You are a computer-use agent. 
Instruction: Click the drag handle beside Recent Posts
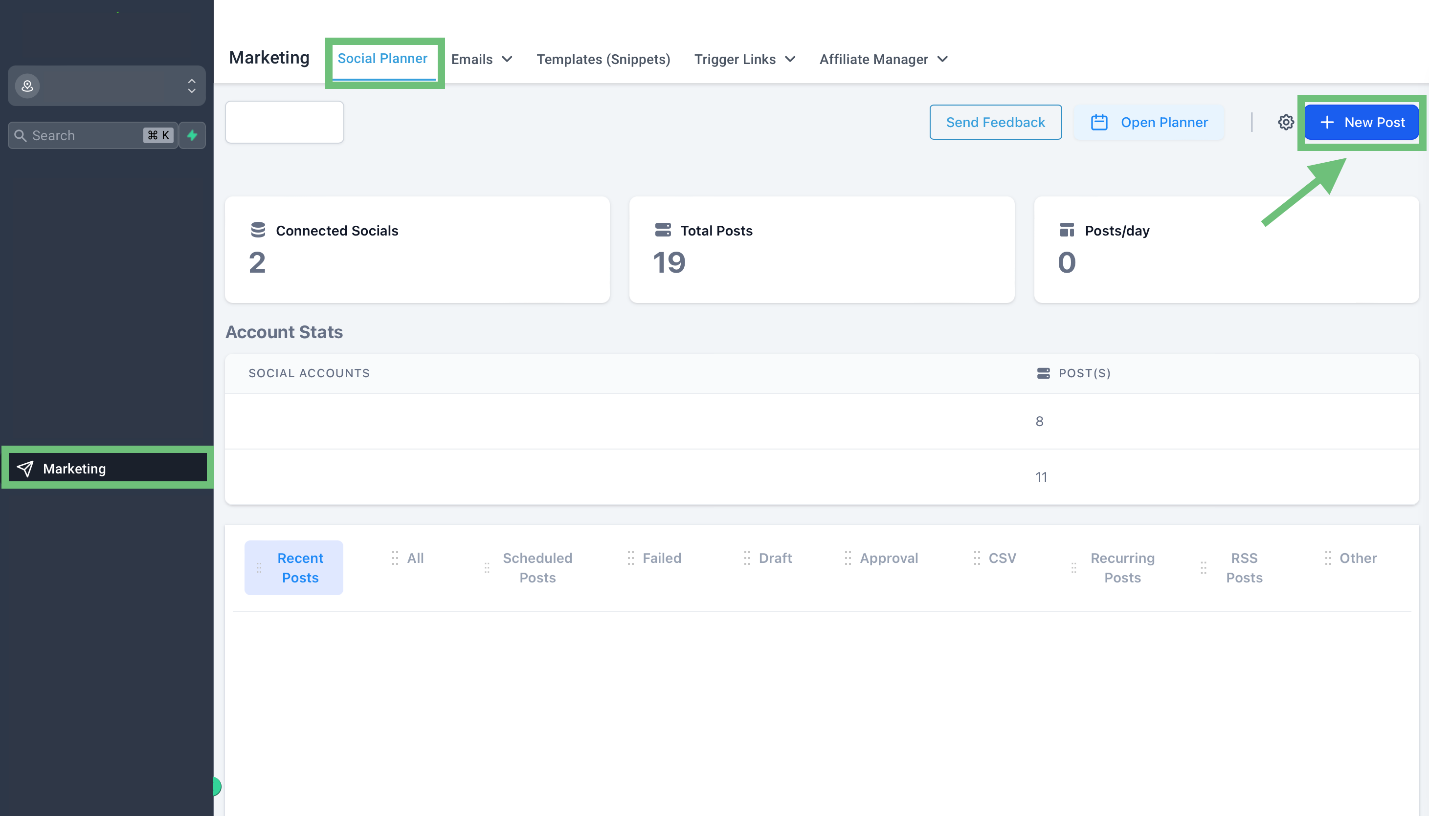point(259,568)
